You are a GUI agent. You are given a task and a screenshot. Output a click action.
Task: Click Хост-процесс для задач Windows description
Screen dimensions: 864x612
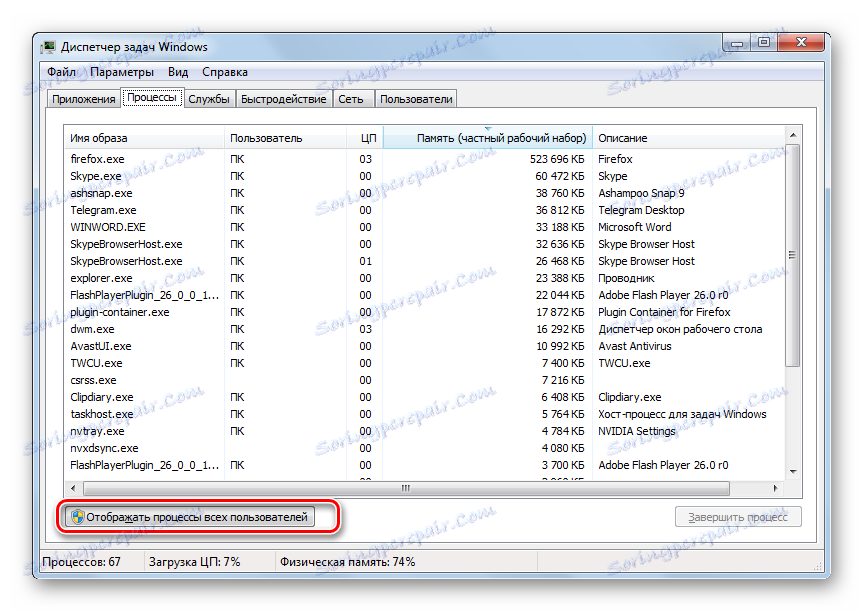point(682,414)
